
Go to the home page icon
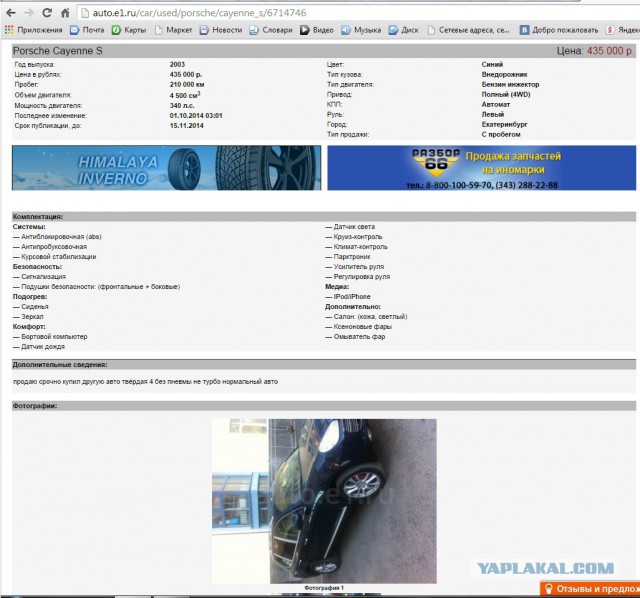[65, 13]
